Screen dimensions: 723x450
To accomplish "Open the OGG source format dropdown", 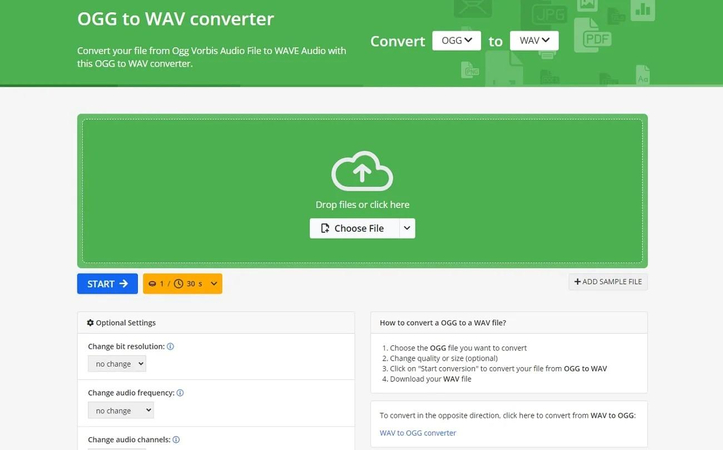I will pyautogui.click(x=456, y=41).
